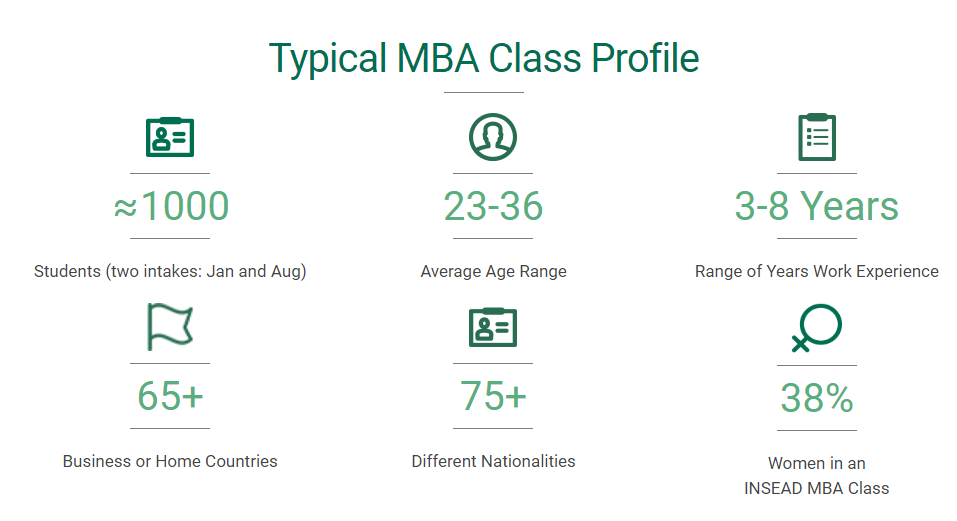Screen dimensions: 957x521
Task: Click the ≈1000 students statistic
Action: 170,206
